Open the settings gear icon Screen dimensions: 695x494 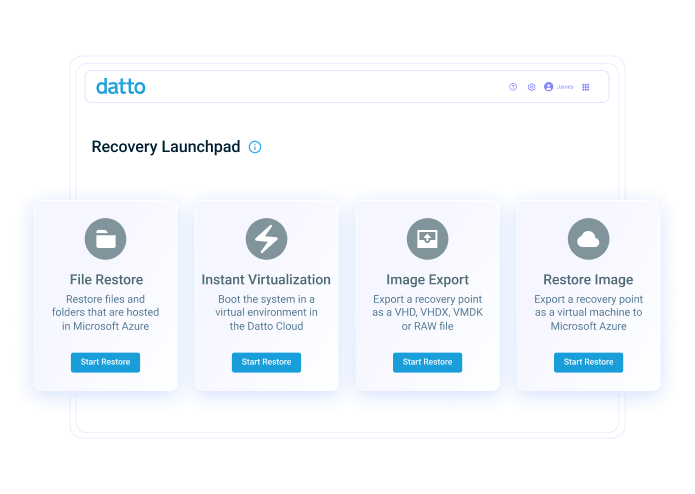coord(531,87)
